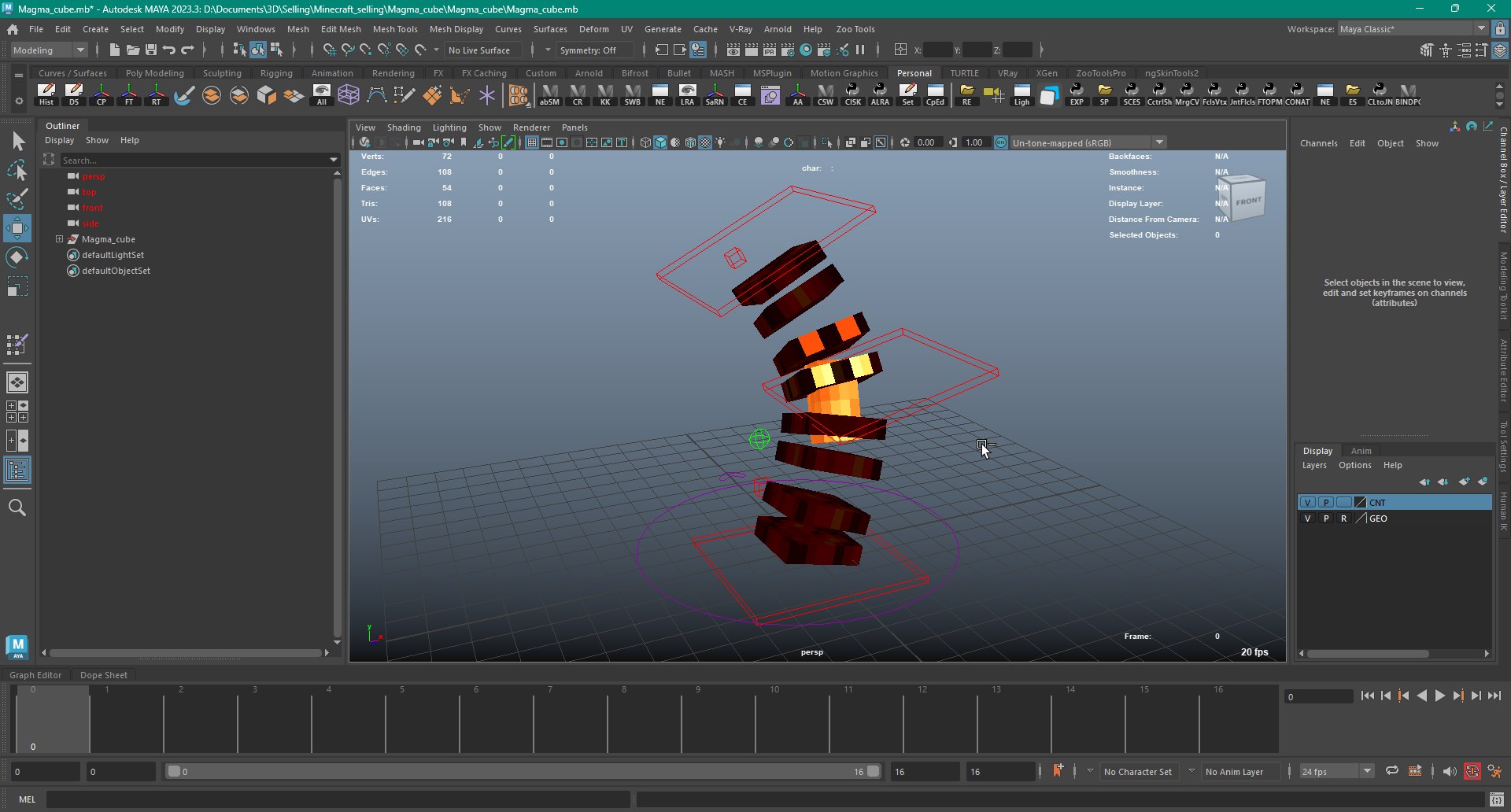Viewport: 1511px width, 812px height.
Task: Toggle playback loop mode button
Action: tap(1391, 771)
